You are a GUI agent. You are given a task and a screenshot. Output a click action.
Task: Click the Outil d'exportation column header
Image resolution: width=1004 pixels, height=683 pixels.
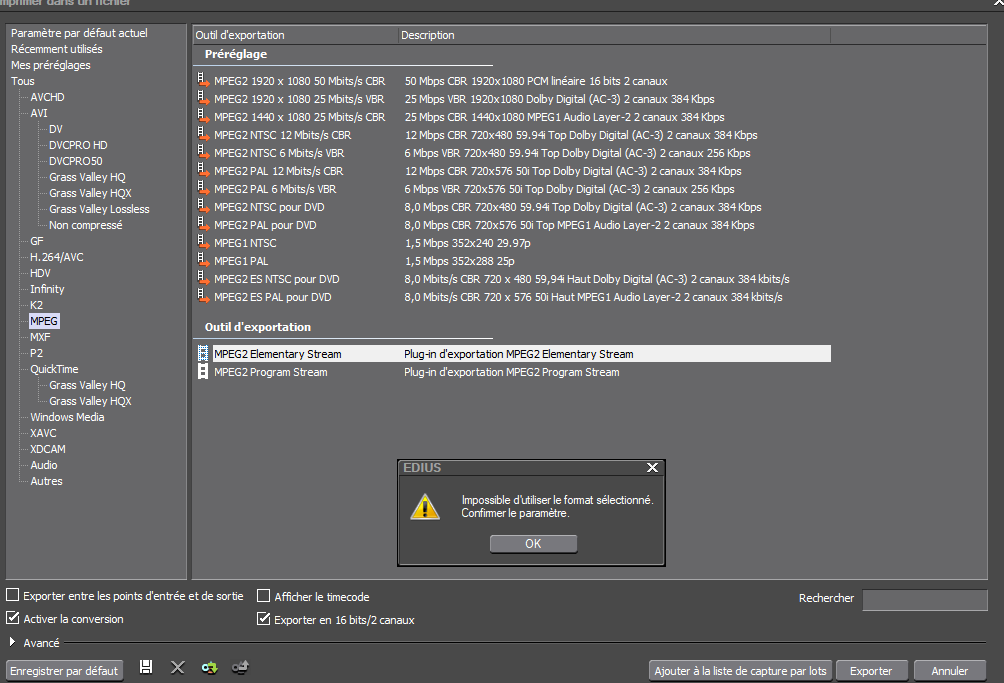(x=295, y=35)
